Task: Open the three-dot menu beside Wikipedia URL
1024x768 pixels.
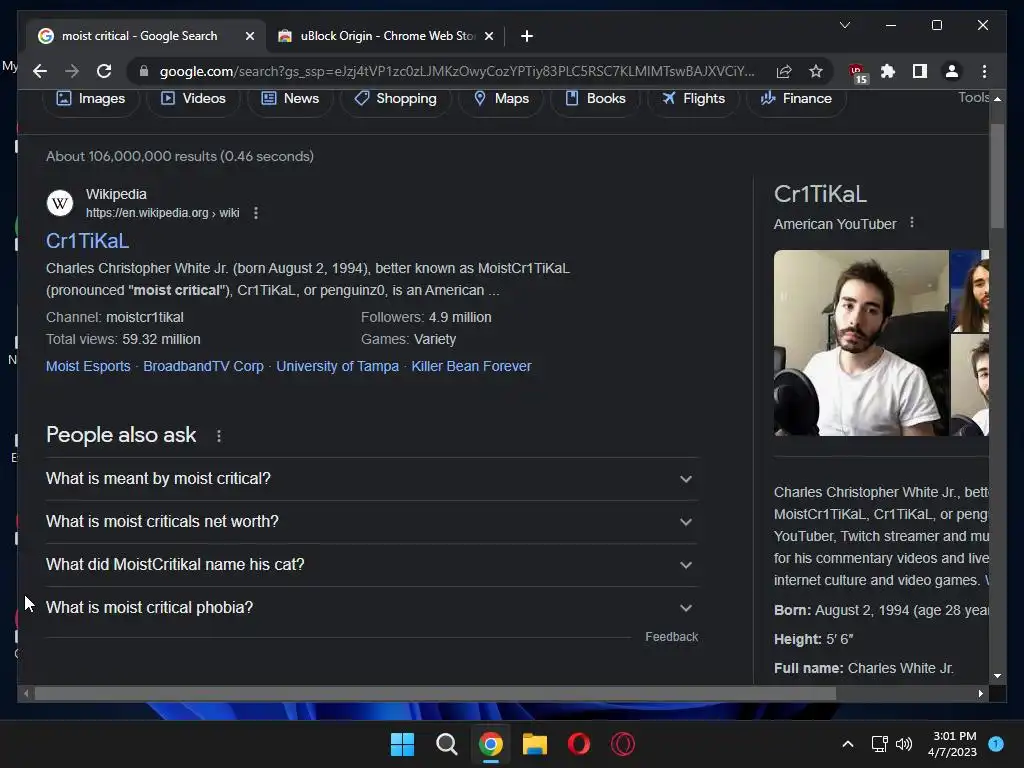Action: [256, 213]
